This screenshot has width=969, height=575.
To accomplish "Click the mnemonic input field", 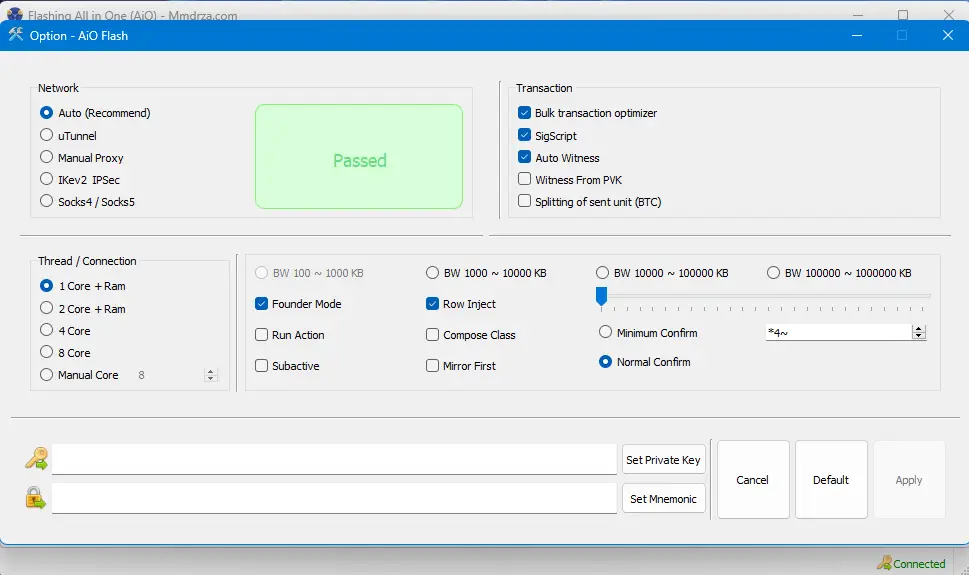I will [334, 498].
